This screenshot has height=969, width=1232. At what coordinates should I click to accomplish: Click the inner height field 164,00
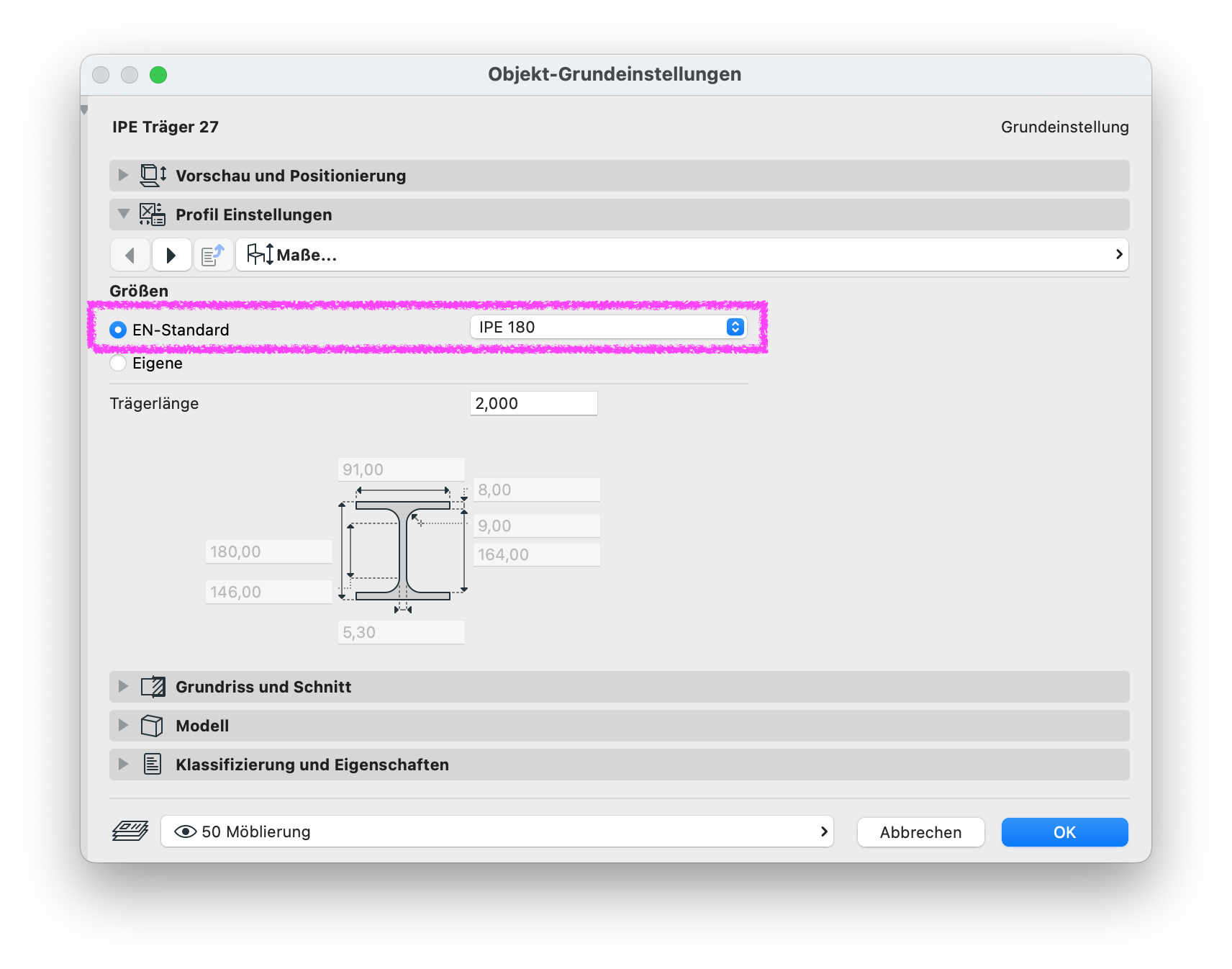pyautogui.click(x=537, y=554)
